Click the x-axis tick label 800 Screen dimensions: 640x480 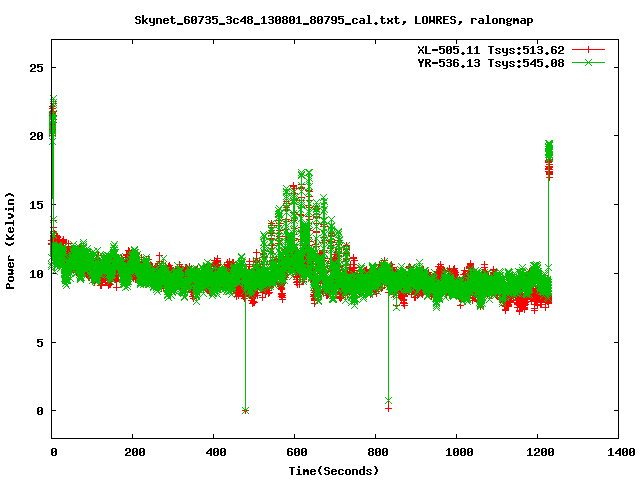(x=378, y=452)
